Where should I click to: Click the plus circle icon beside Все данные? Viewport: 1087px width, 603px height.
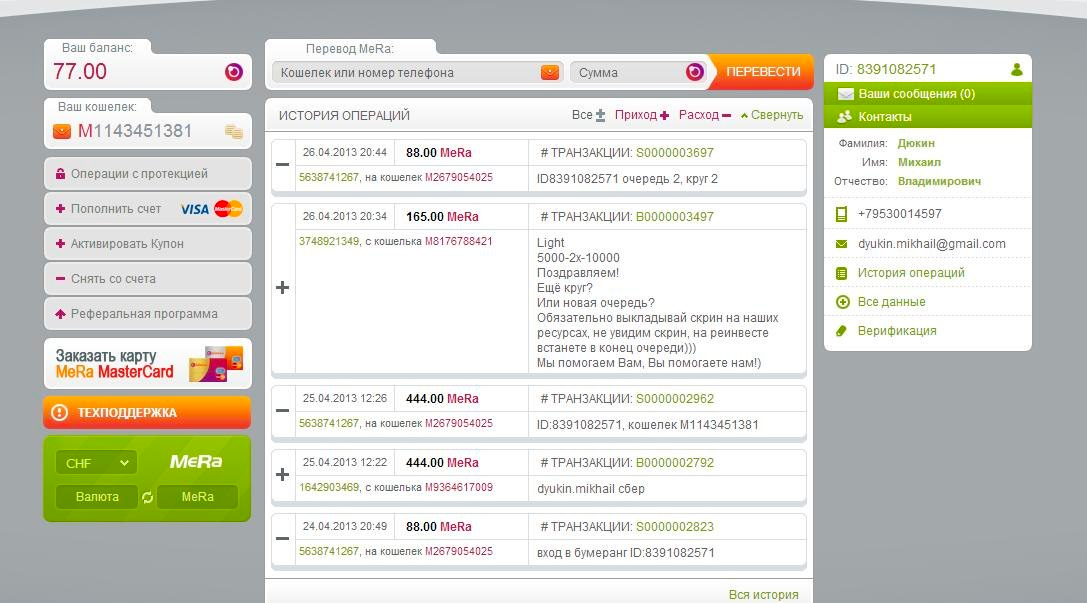pos(842,302)
